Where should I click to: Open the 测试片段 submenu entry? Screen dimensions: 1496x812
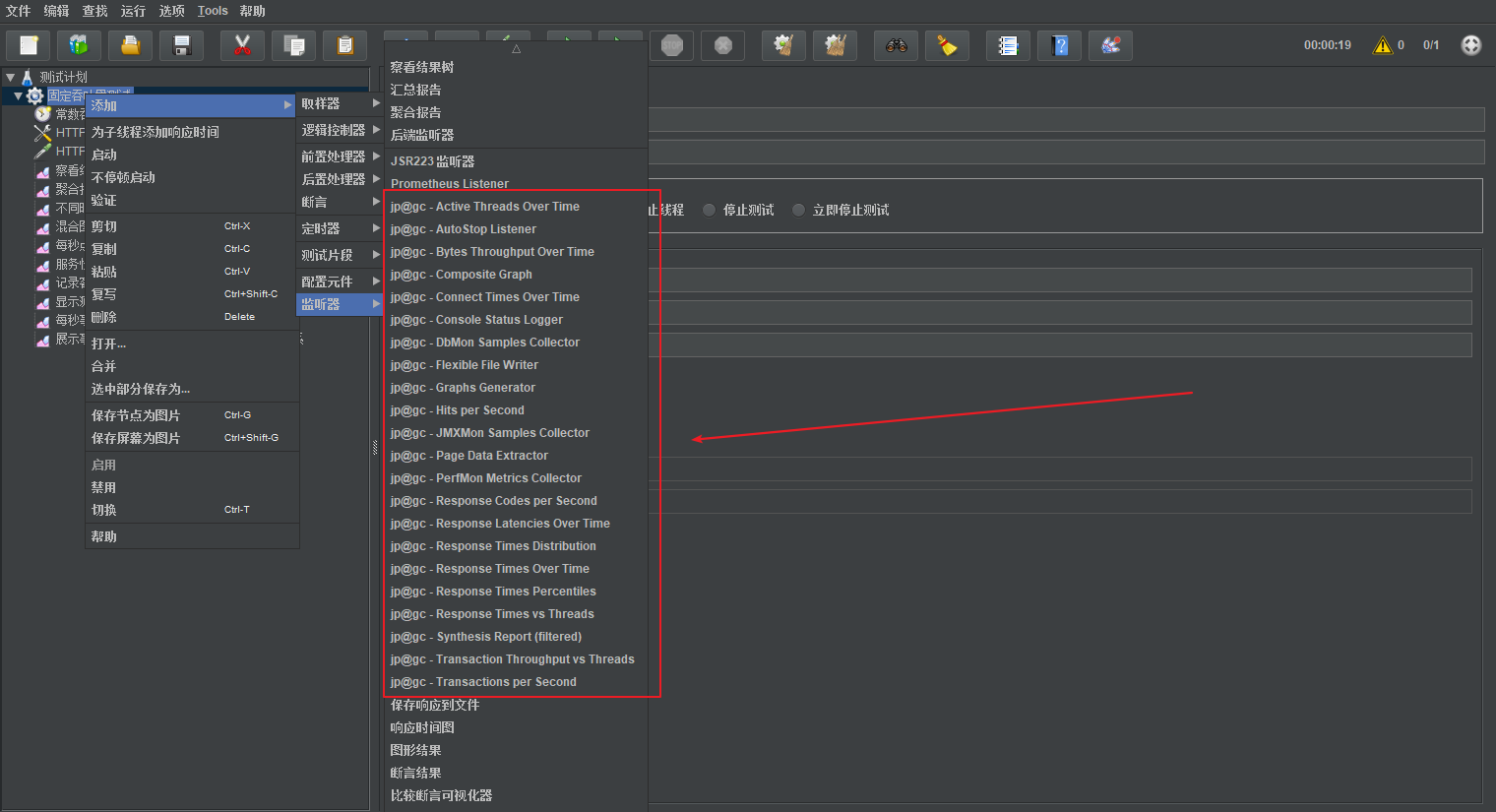pyautogui.click(x=340, y=255)
